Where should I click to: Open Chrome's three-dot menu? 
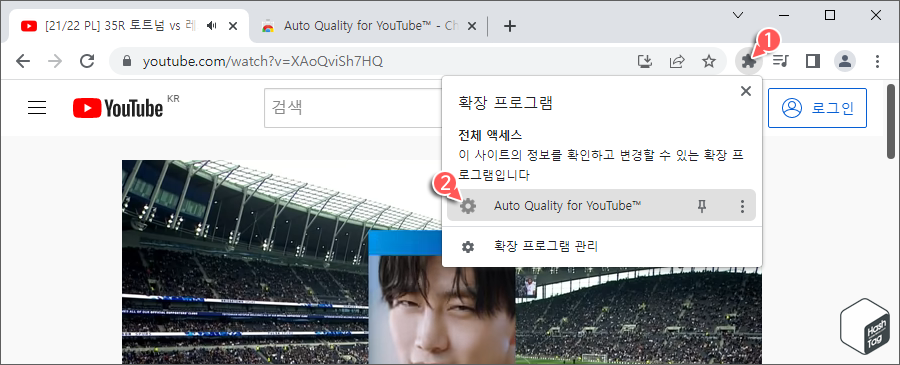coord(876,61)
